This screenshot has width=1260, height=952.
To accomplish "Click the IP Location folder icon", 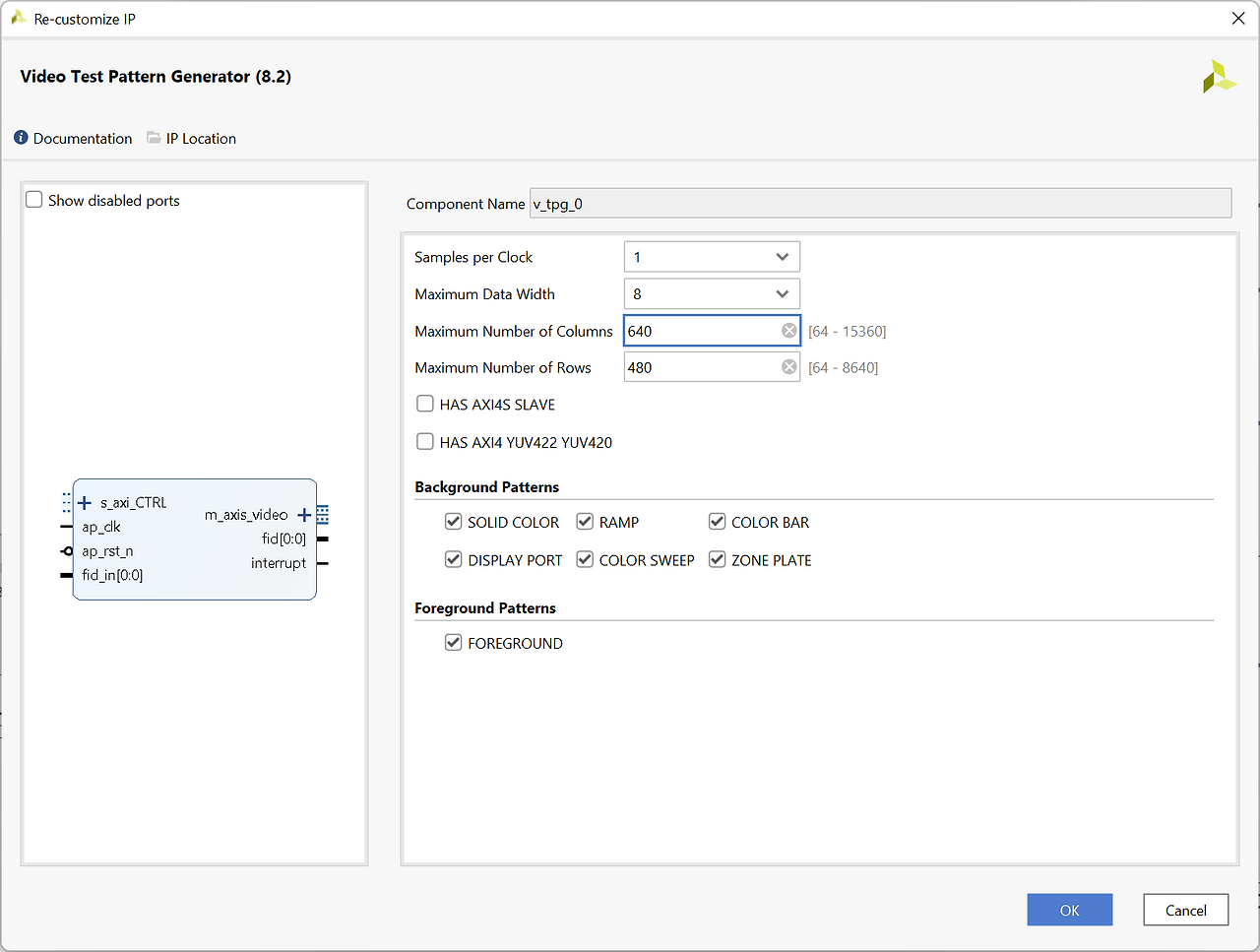I will click(154, 138).
